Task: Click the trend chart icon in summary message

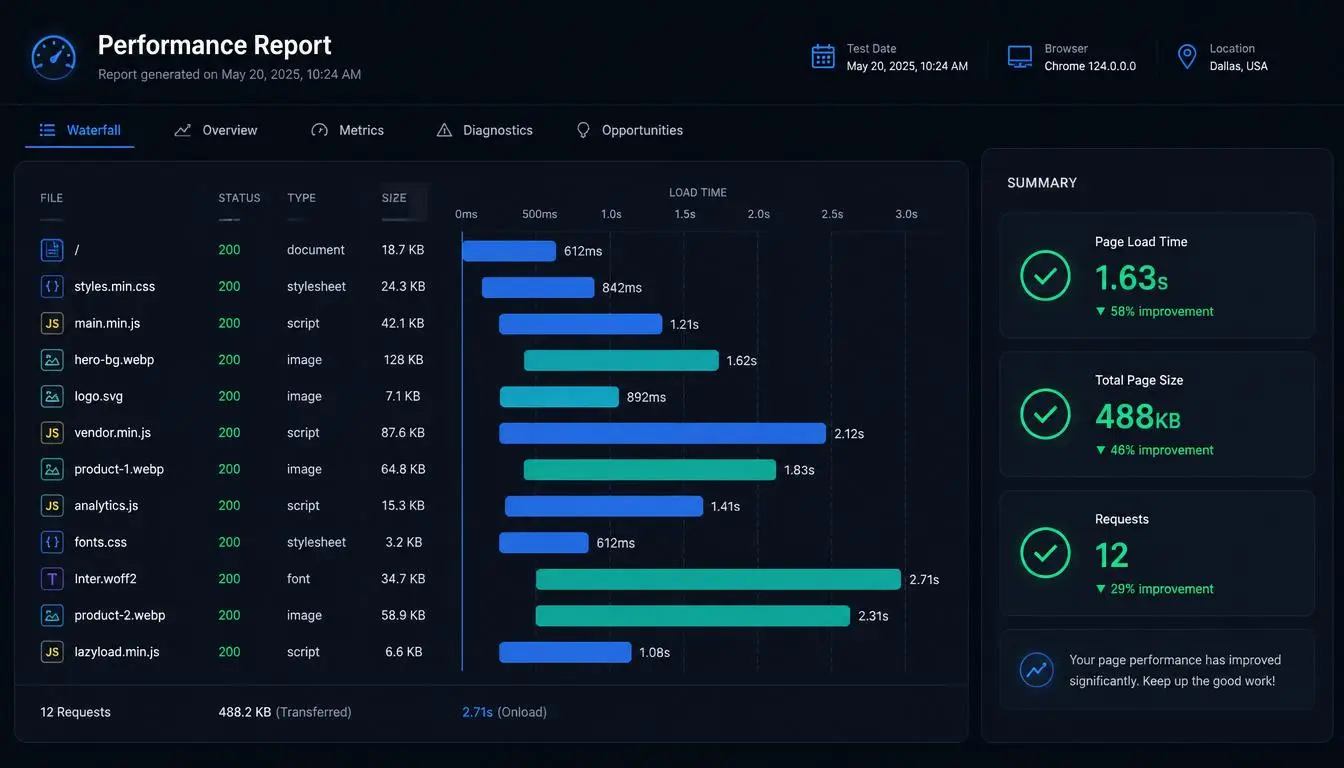Action: coord(1037,670)
